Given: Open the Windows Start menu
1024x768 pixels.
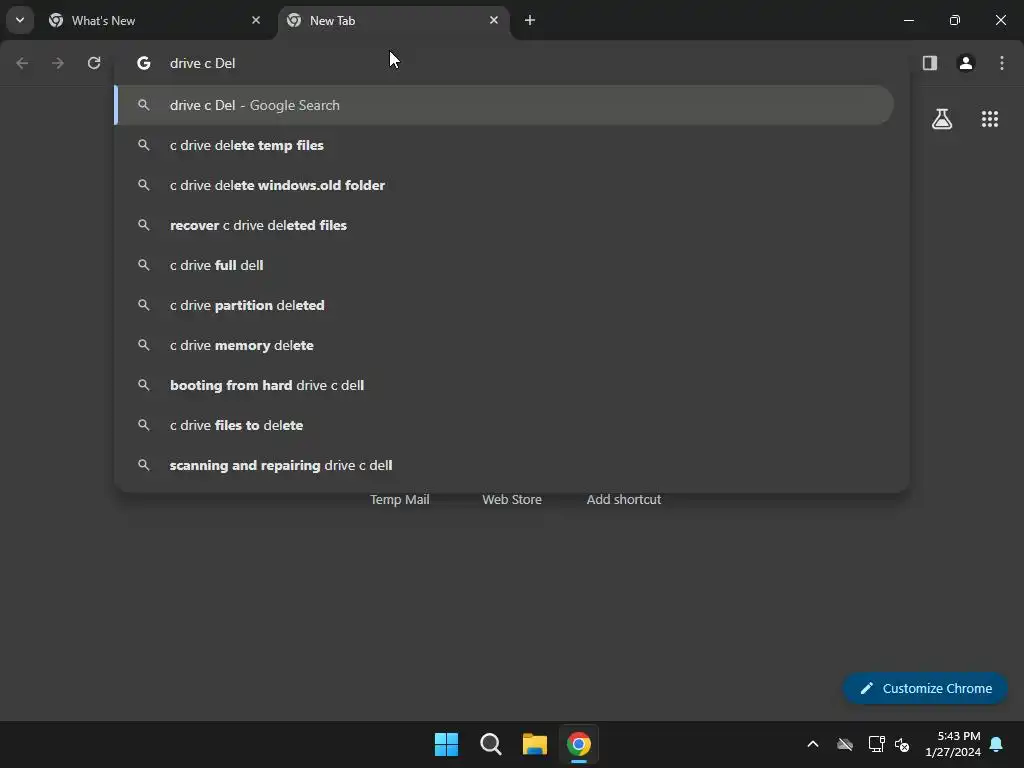Looking at the screenshot, I should 447,744.
